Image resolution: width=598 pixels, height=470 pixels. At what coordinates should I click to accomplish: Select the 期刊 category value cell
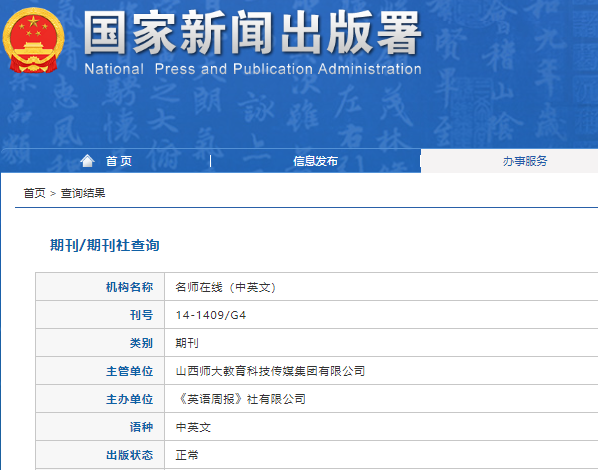(x=381, y=343)
